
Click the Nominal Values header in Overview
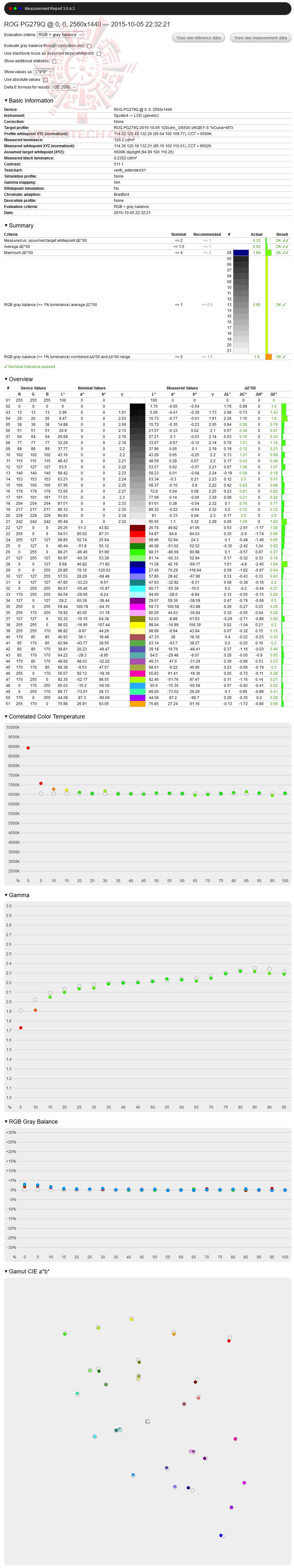click(92, 388)
